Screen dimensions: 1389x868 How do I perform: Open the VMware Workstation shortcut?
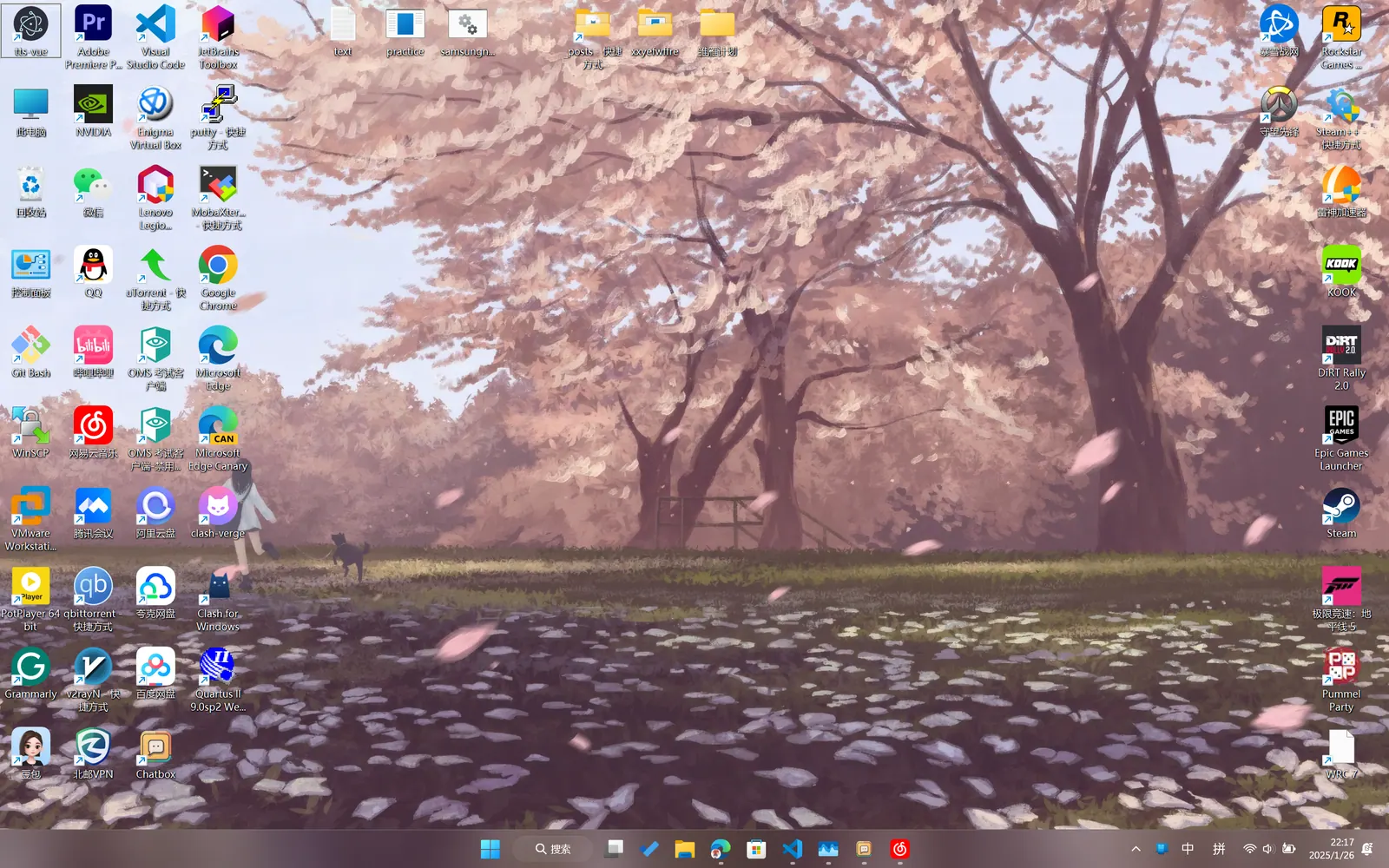30,507
